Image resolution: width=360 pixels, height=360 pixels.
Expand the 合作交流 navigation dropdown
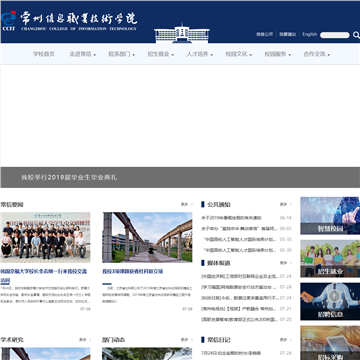click(x=316, y=54)
